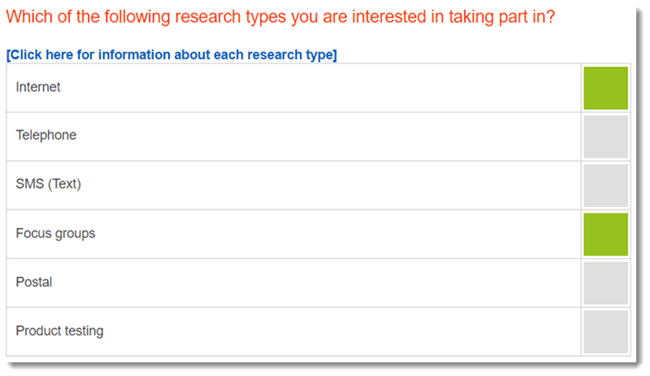Screen dimensions: 650x376
Task: Deselect the green Focus groups checkbox
Action: 605,234
